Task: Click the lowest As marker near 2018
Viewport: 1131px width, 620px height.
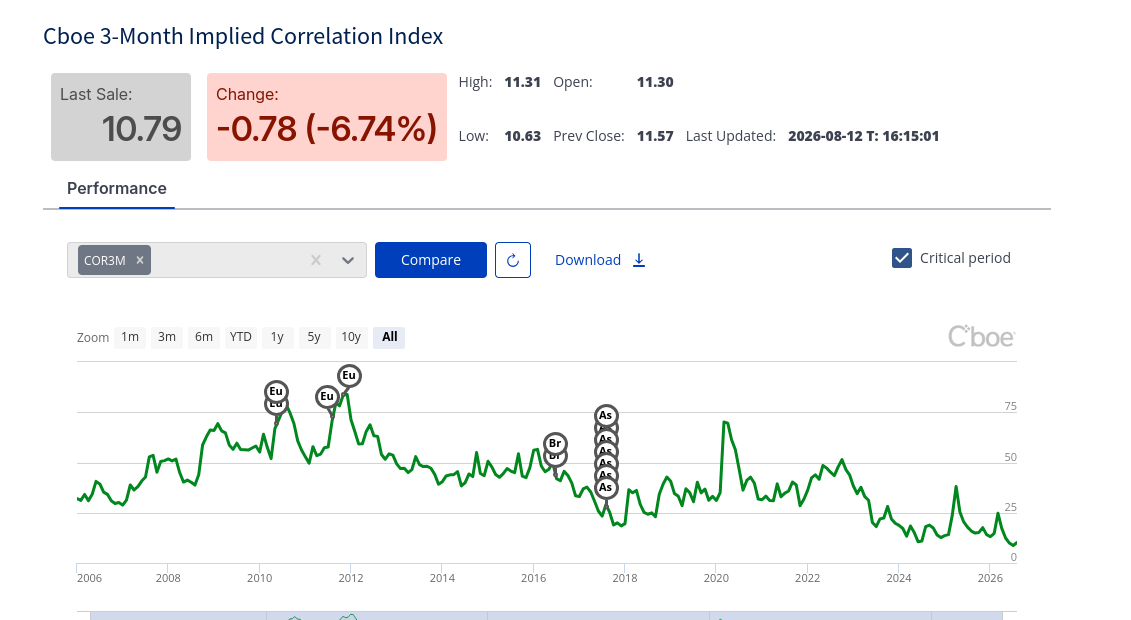Action: coord(606,488)
